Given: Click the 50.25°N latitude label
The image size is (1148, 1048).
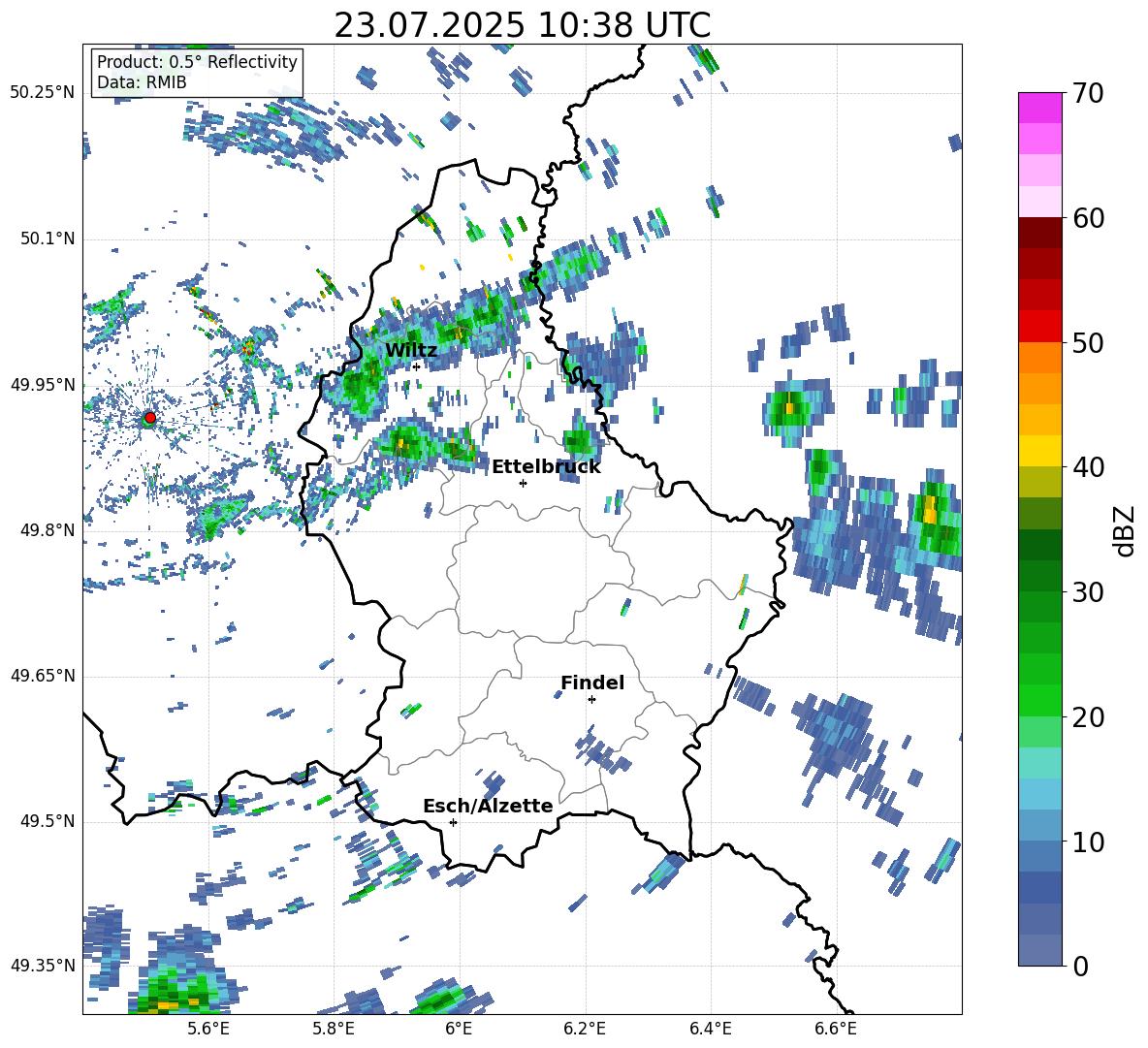Looking at the screenshot, I should (43, 93).
